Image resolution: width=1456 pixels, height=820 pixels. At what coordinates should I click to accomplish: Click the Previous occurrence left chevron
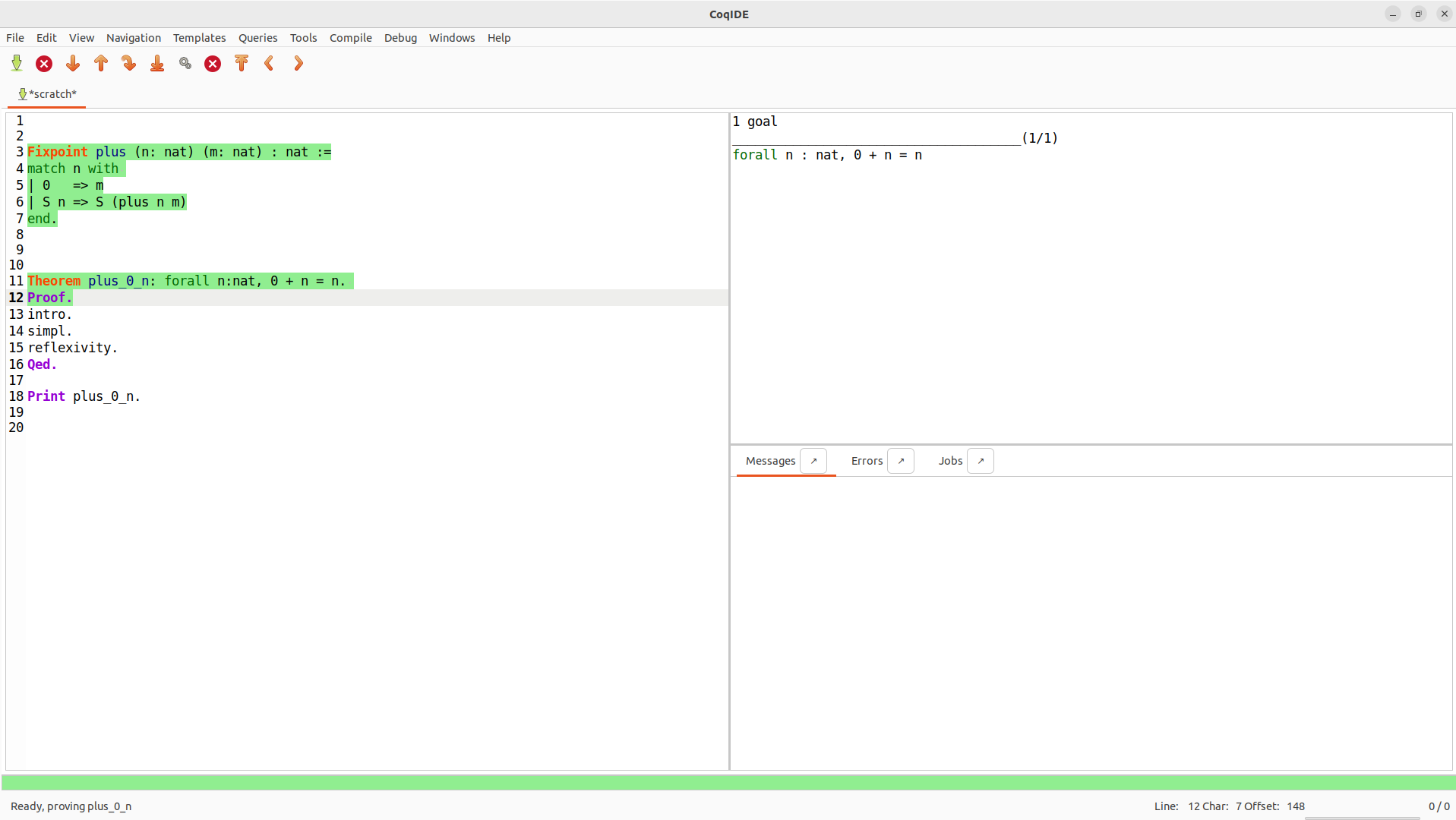[270, 64]
